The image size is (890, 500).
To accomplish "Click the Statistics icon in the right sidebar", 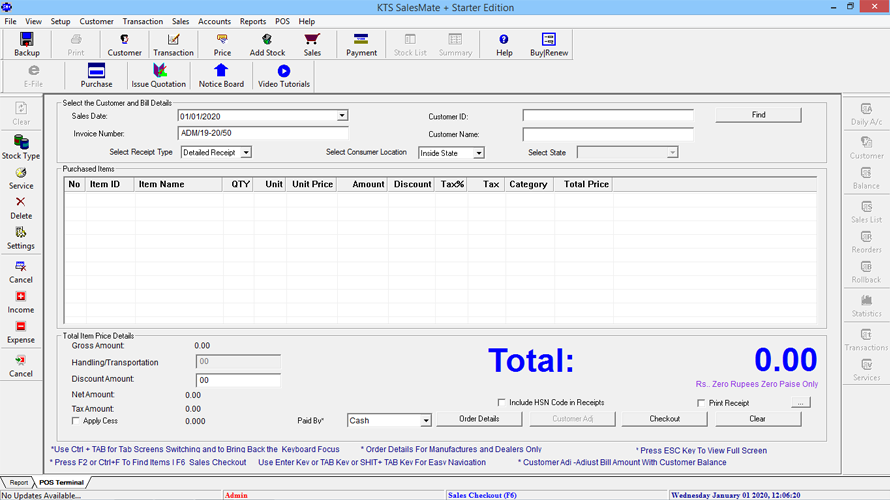I will pyautogui.click(x=866, y=305).
